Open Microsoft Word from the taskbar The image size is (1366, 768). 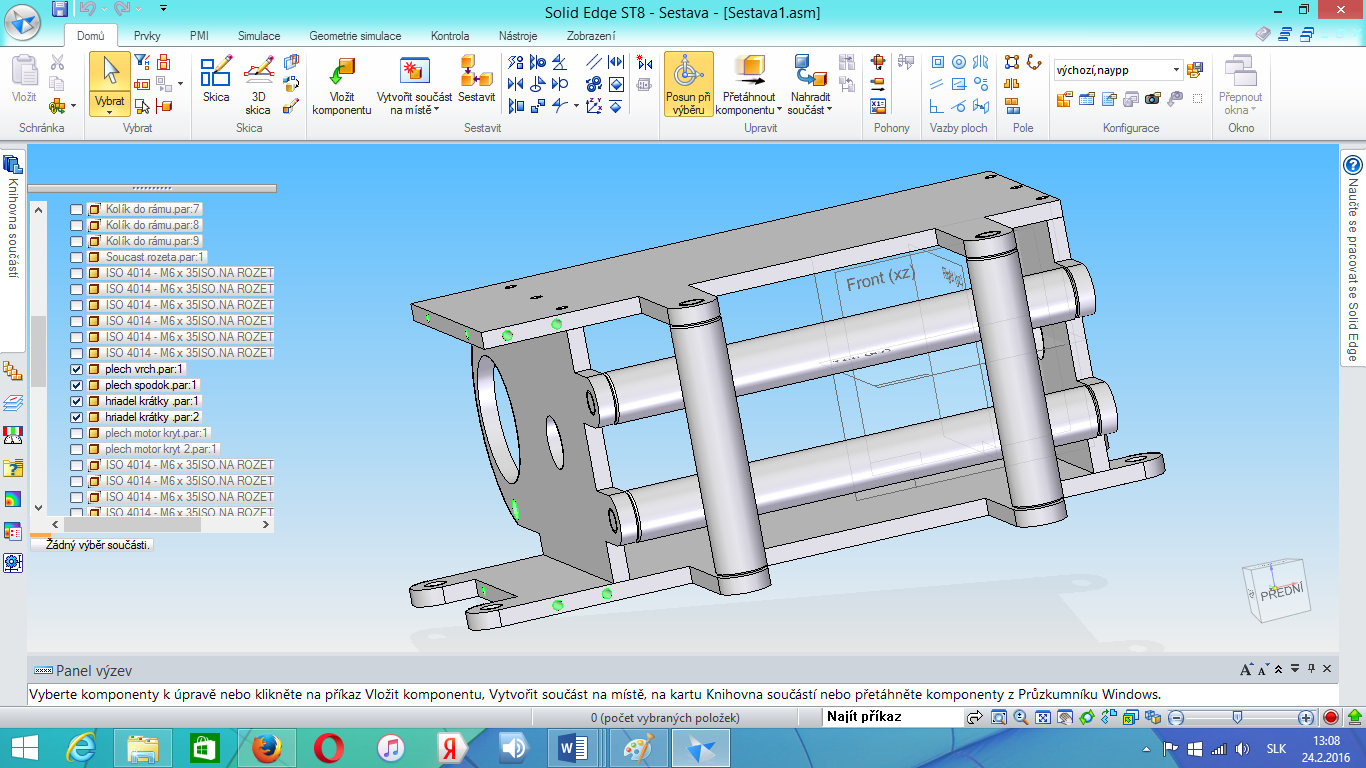[574, 748]
